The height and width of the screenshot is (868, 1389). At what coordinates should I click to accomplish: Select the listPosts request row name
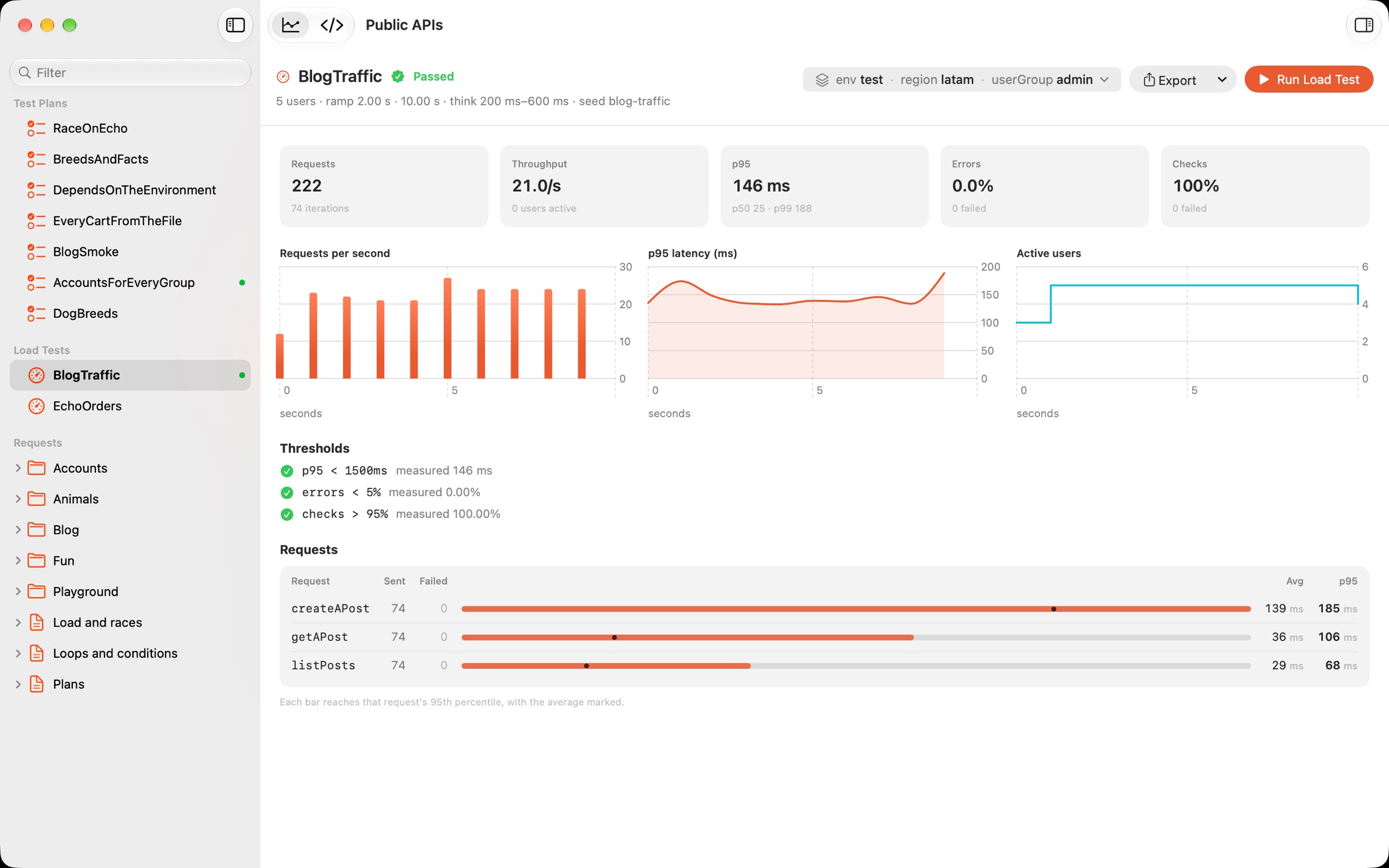[x=323, y=665]
